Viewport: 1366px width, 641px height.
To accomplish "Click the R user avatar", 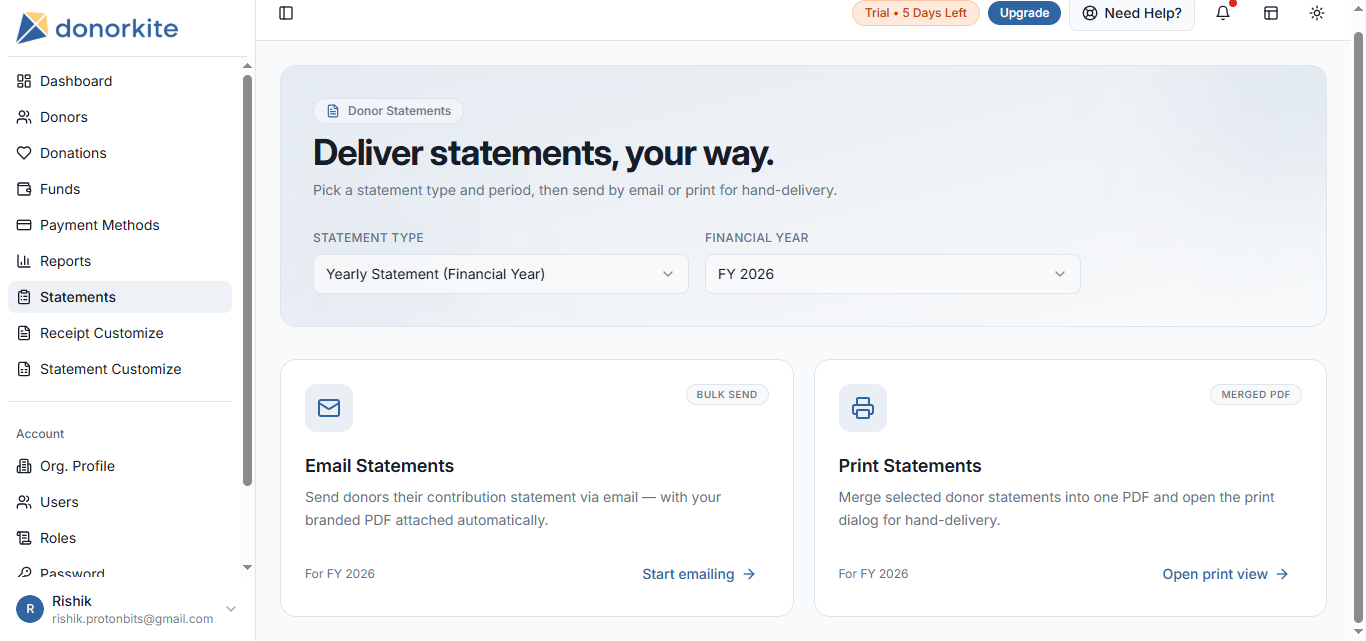I will click(30, 609).
